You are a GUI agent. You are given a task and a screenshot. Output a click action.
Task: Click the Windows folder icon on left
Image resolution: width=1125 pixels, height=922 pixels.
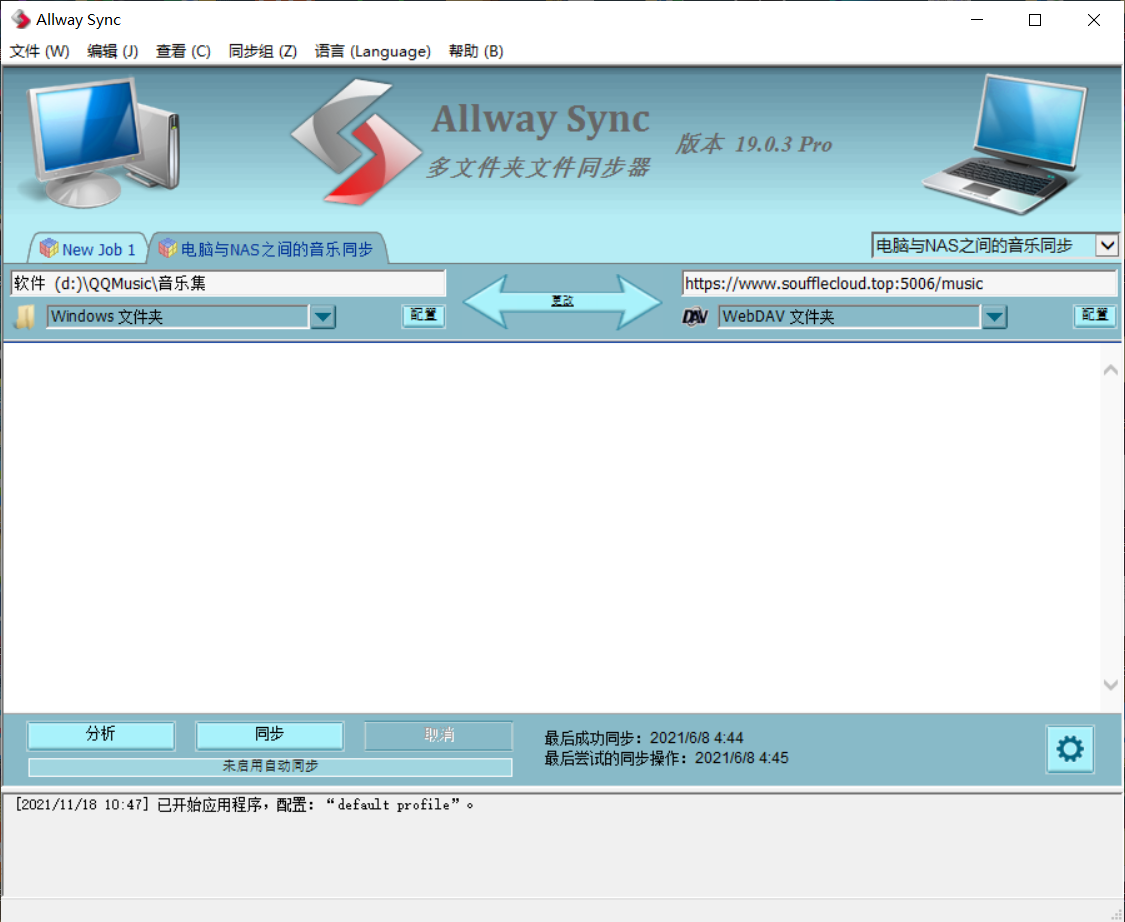click(25, 316)
